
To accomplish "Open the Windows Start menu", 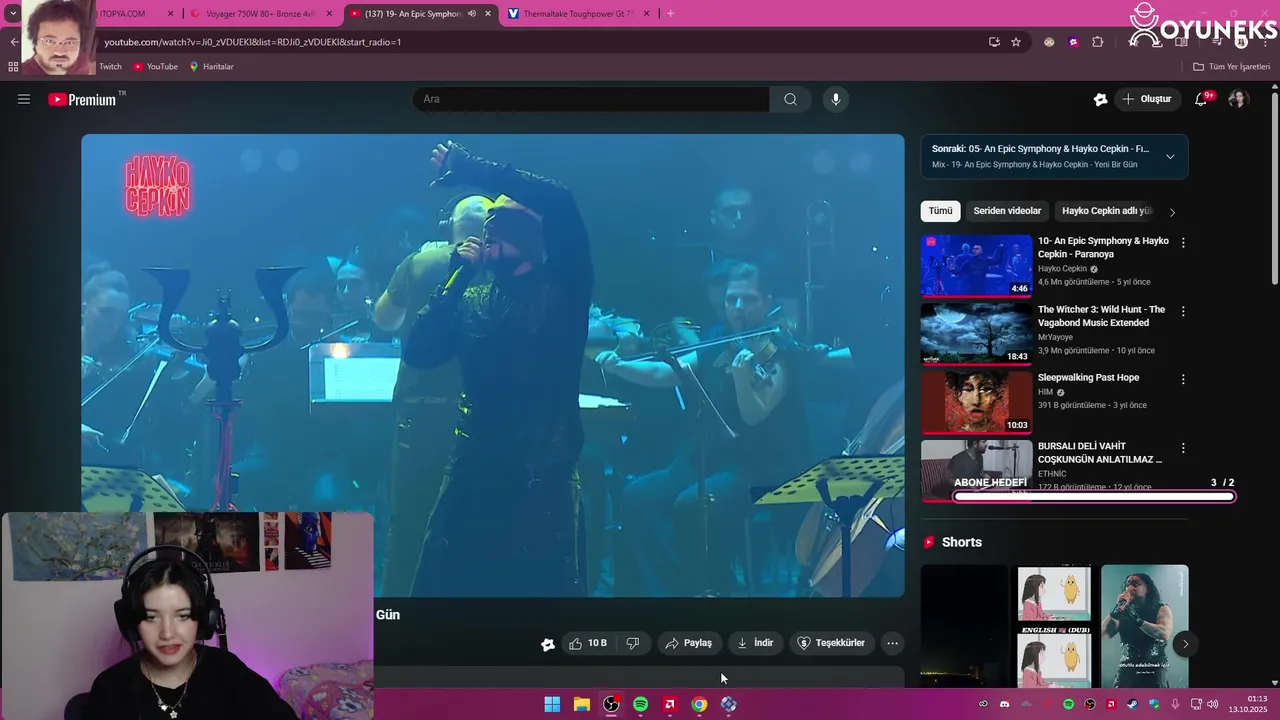I will coord(552,704).
